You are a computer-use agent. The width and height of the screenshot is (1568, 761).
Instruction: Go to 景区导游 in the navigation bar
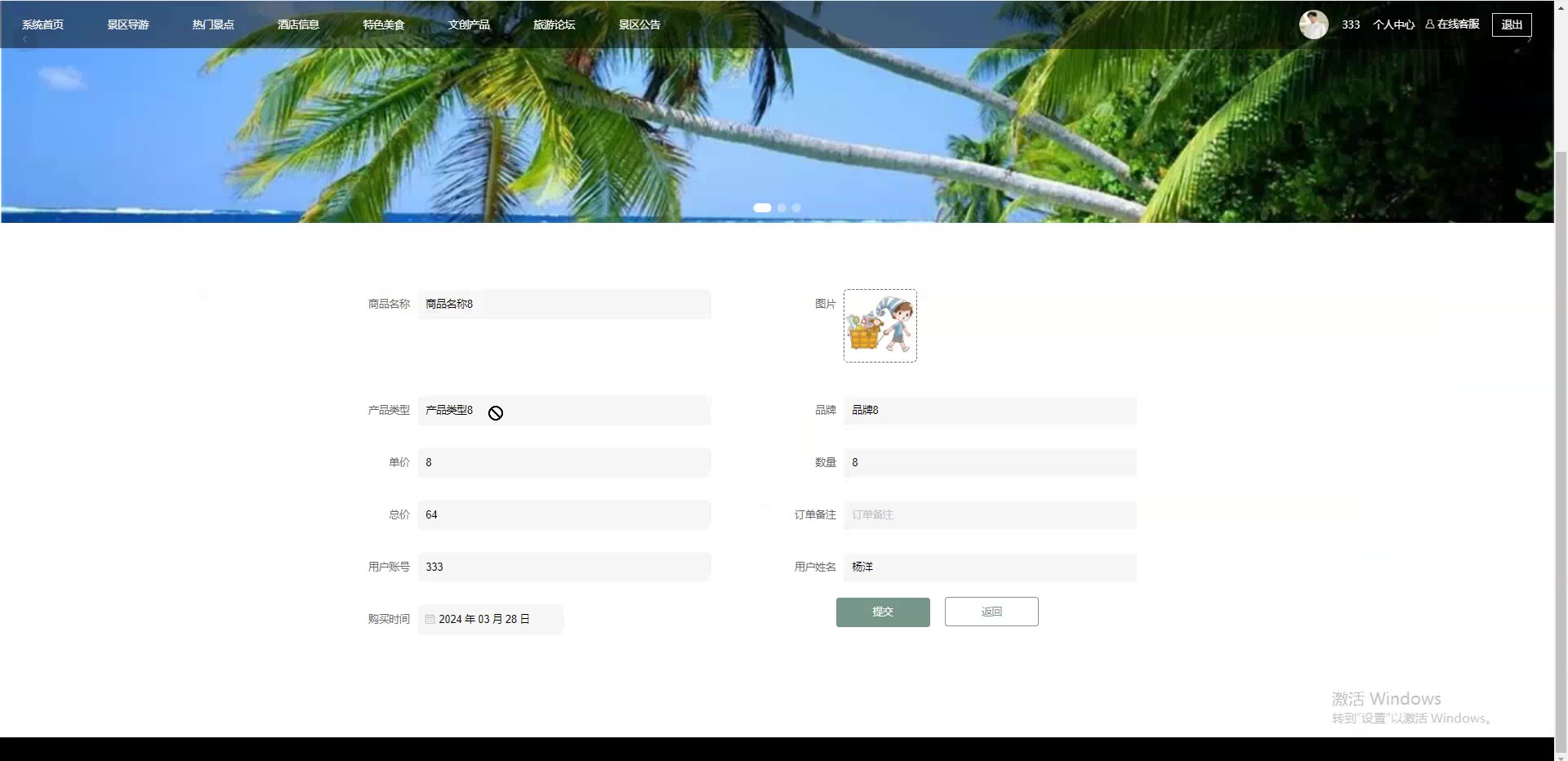pyautogui.click(x=128, y=24)
